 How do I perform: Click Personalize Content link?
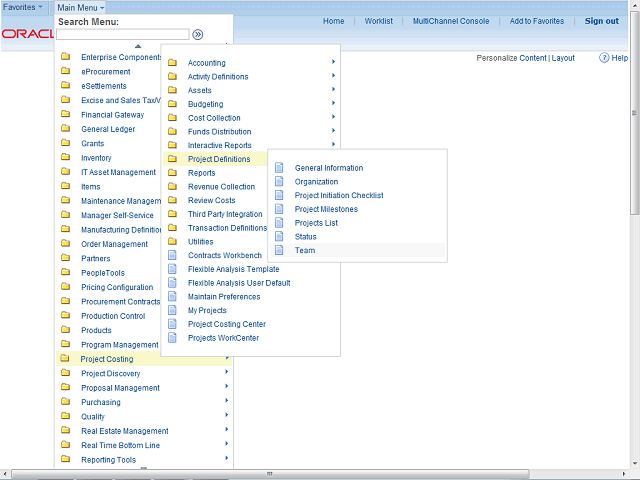pos(511,58)
